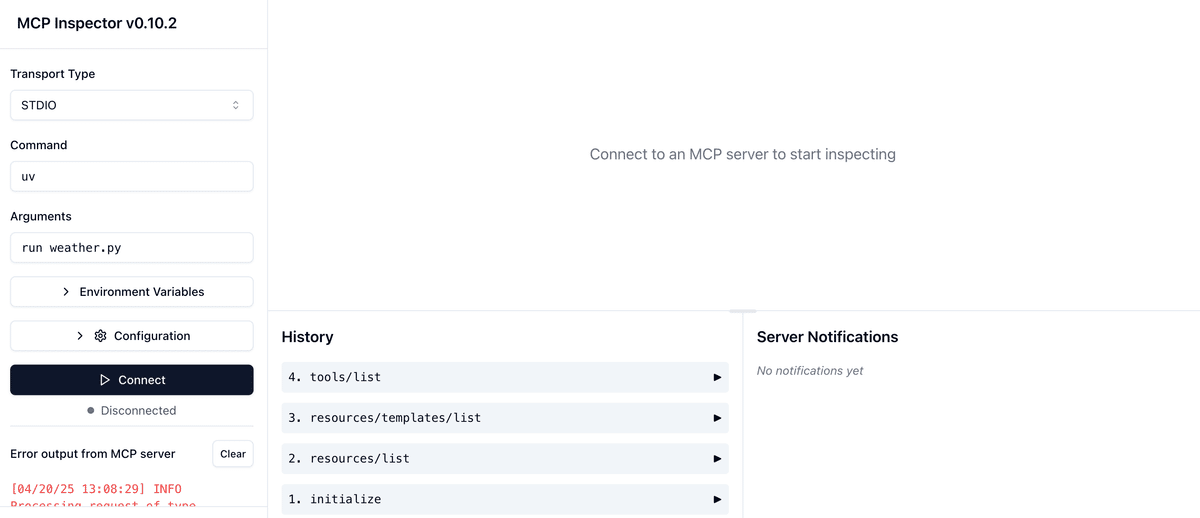The image size is (1200, 518).
Task: Click the play icon on Connect
Action: pos(105,380)
